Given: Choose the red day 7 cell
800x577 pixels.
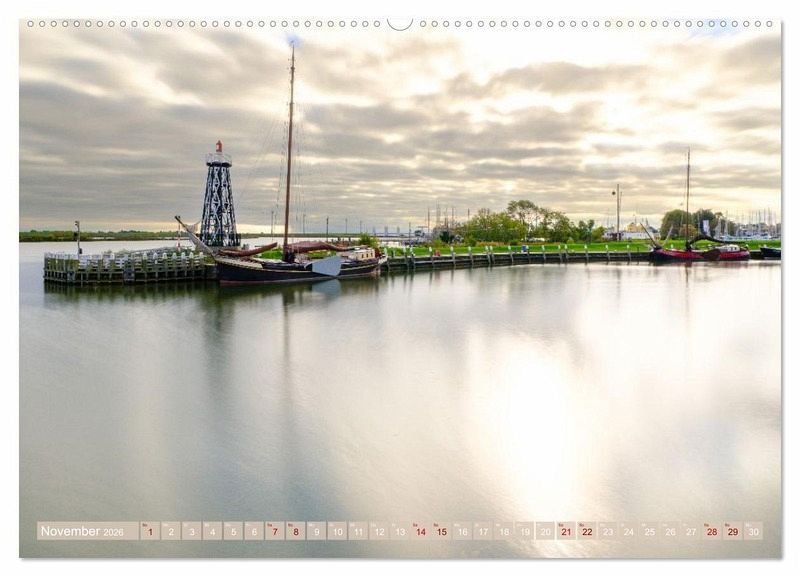Looking at the screenshot, I should [x=275, y=531].
